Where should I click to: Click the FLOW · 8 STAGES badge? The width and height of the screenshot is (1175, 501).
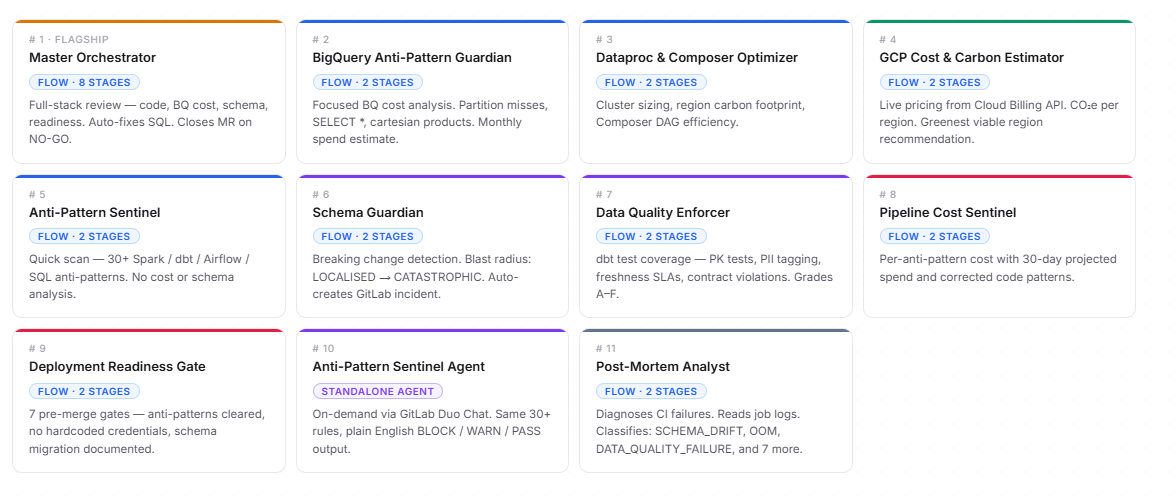coord(85,83)
